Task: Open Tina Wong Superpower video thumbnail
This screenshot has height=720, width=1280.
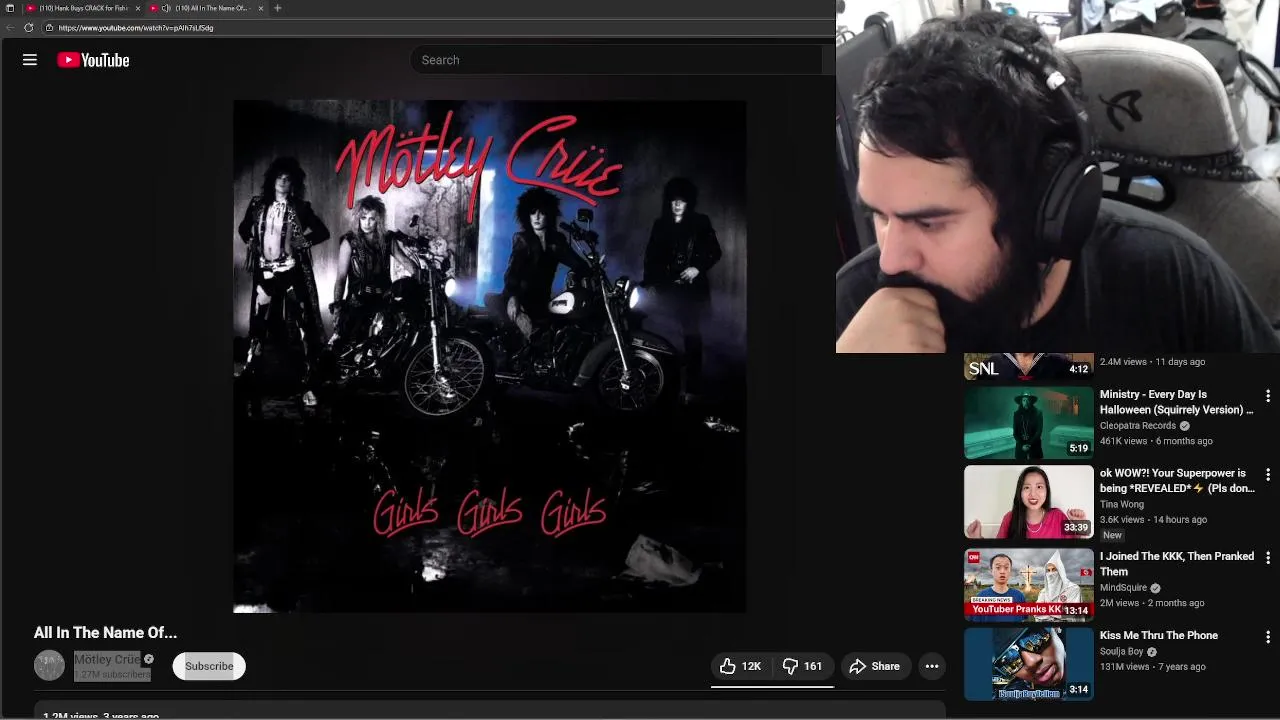Action: [1028, 502]
